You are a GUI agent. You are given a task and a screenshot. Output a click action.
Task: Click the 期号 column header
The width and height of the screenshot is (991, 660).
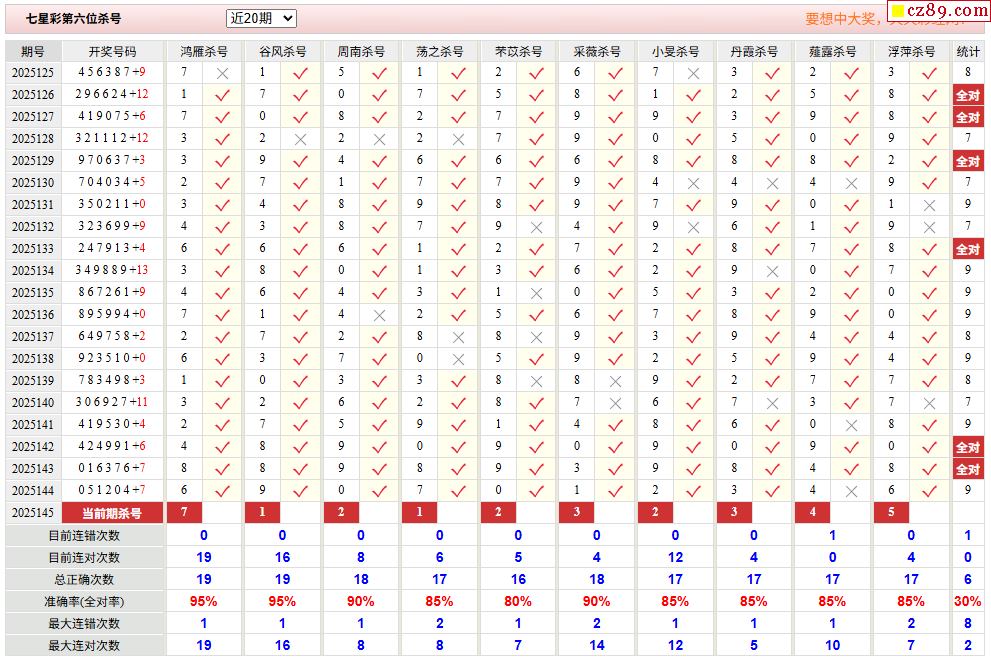click(33, 52)
